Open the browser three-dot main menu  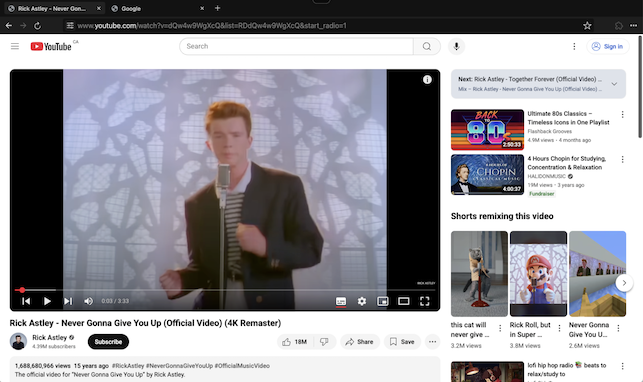[634, 25]
